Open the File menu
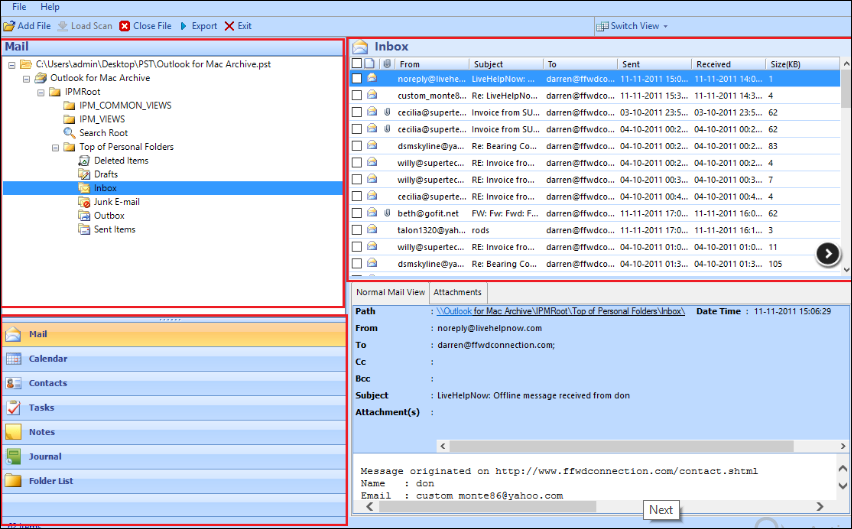 [19, 7]
